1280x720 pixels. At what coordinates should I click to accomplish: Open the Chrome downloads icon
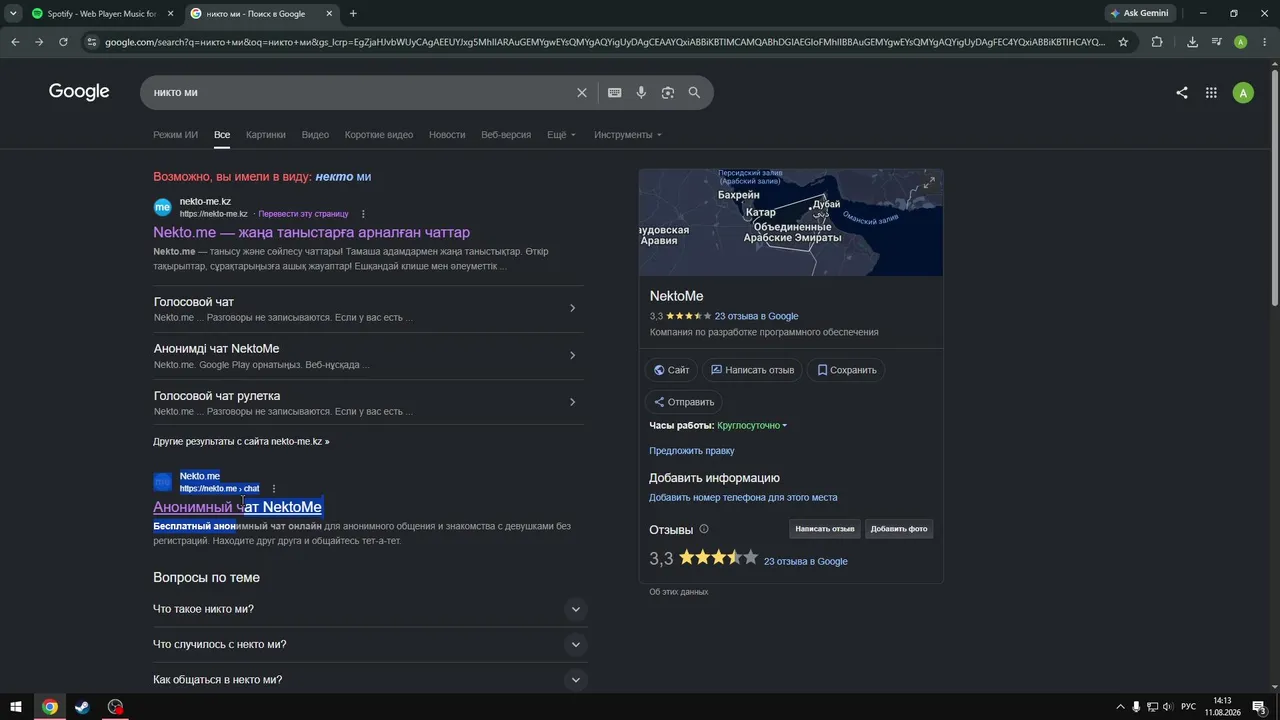click(1192, 42)
